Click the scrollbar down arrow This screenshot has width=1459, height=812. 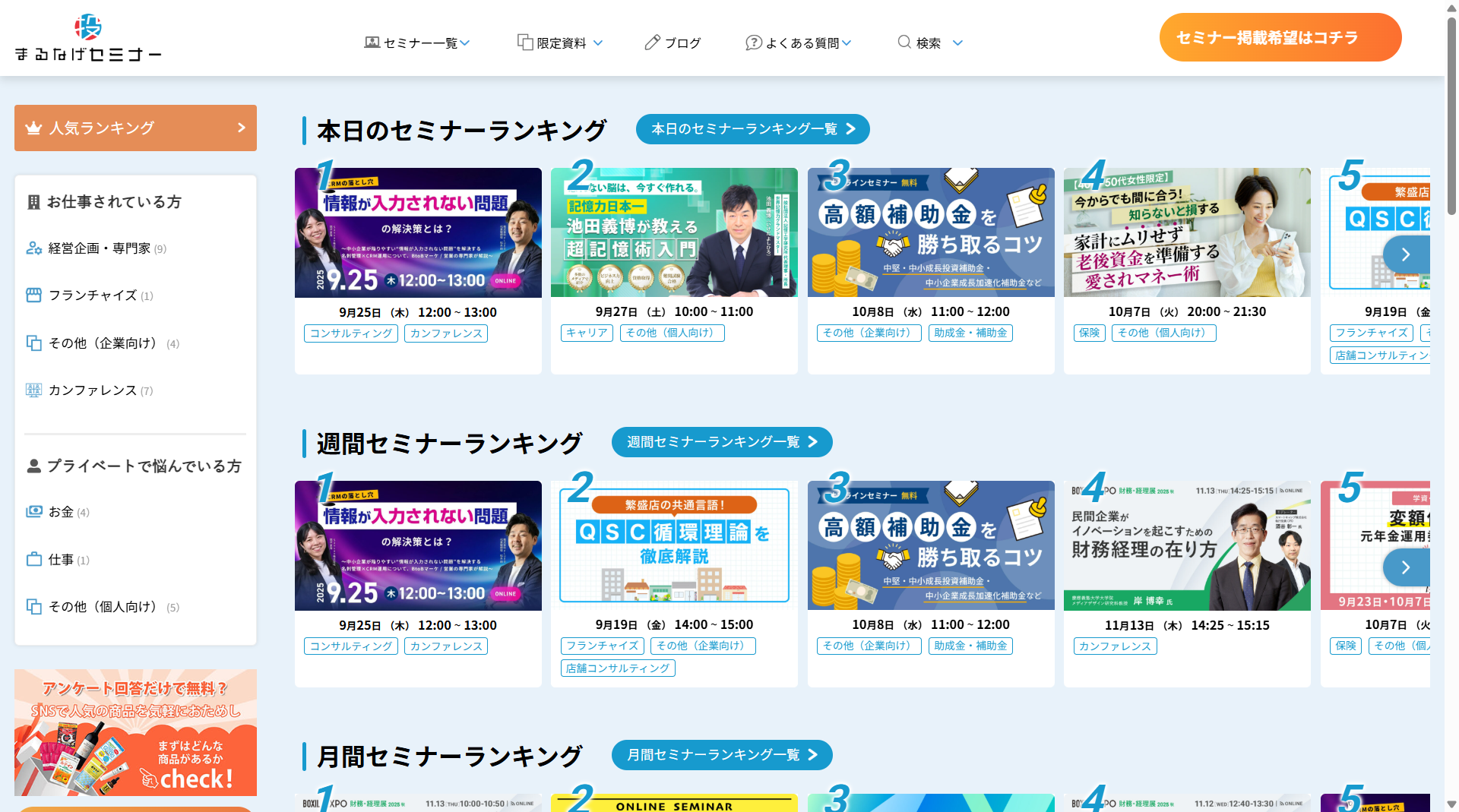(x=1451, y=804)
